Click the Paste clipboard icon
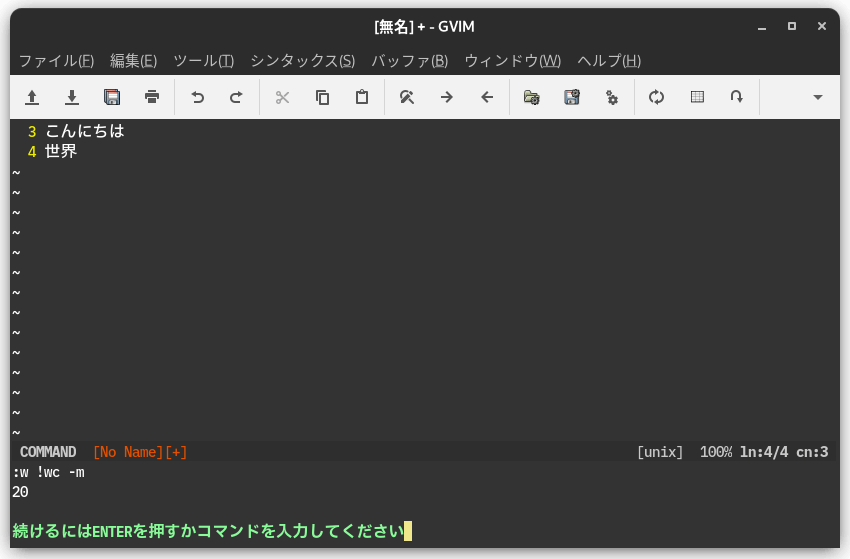Viewport: 850px width, 559px height. pos(362,97)
